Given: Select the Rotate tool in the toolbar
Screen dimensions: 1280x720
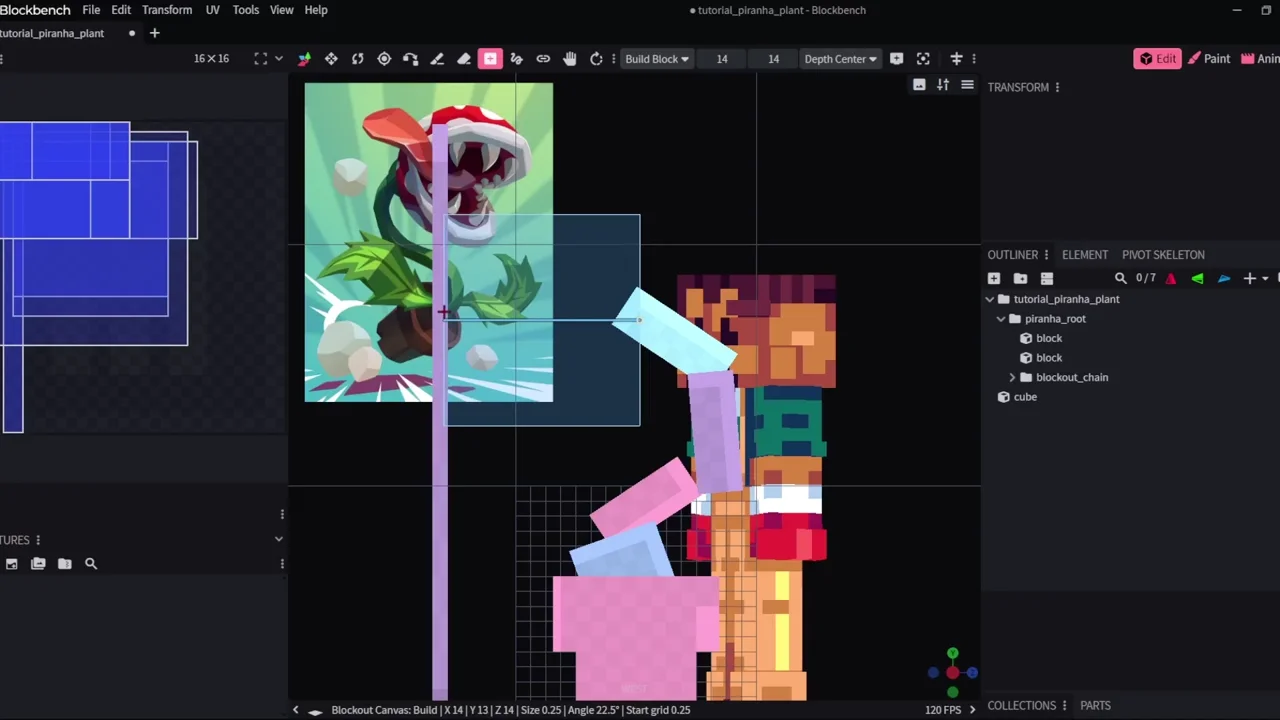Looking at the screenshot, I should pyautogui.click(x=357, y=59).
